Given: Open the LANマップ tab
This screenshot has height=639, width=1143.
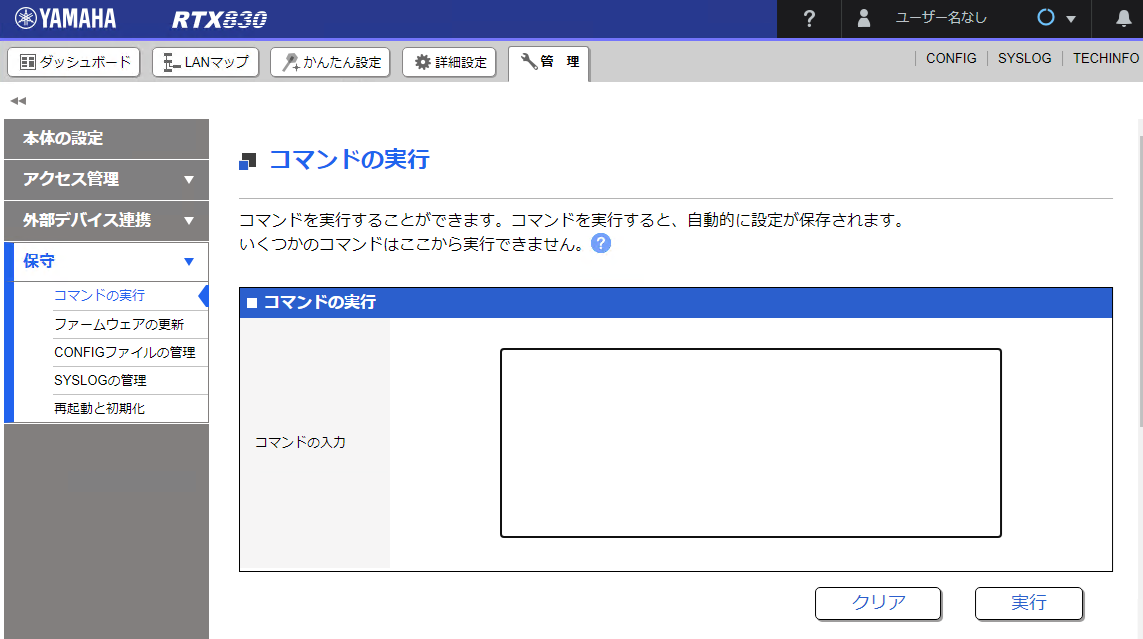Looking at the screenshot, I should click(206, 62).
